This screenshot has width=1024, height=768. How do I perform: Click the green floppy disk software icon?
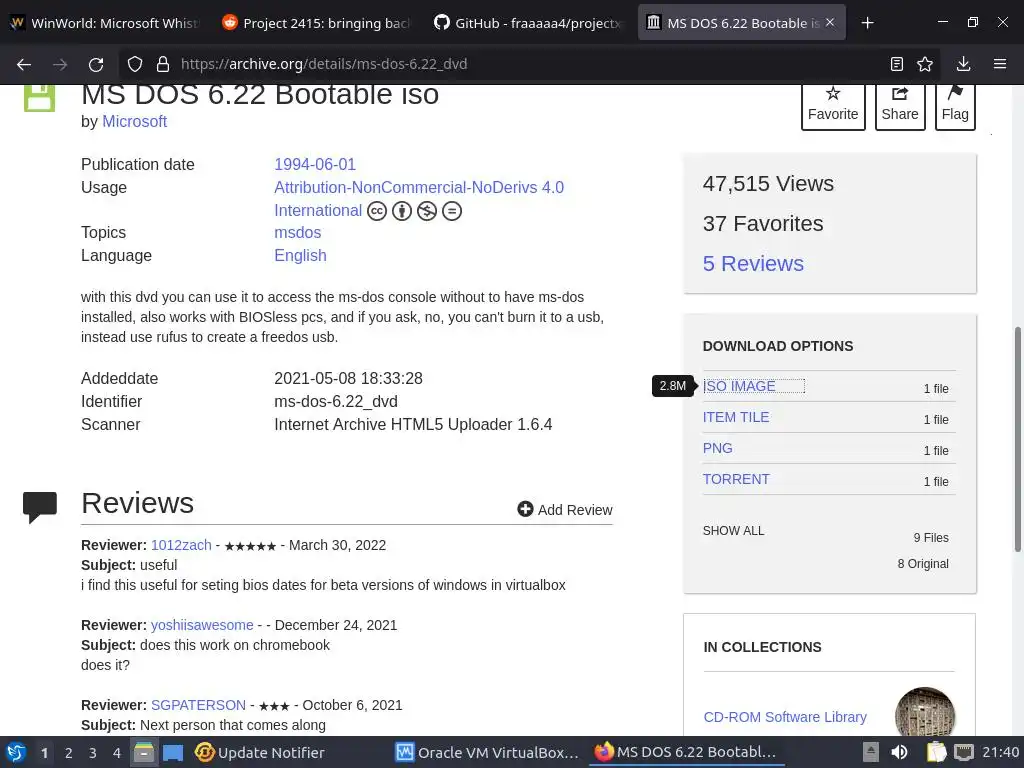point(40,98)
